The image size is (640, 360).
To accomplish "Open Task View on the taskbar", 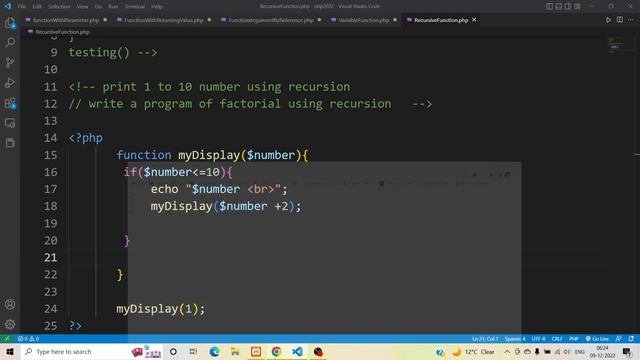I will click(x=193, y=351).
